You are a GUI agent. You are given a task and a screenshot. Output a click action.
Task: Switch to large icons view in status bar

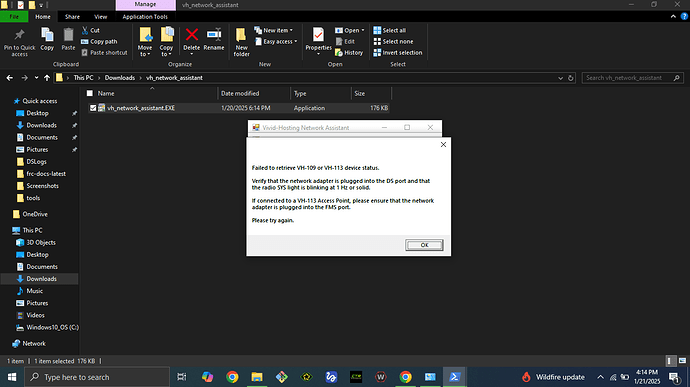pyautogui.click(x=682, y=361)
